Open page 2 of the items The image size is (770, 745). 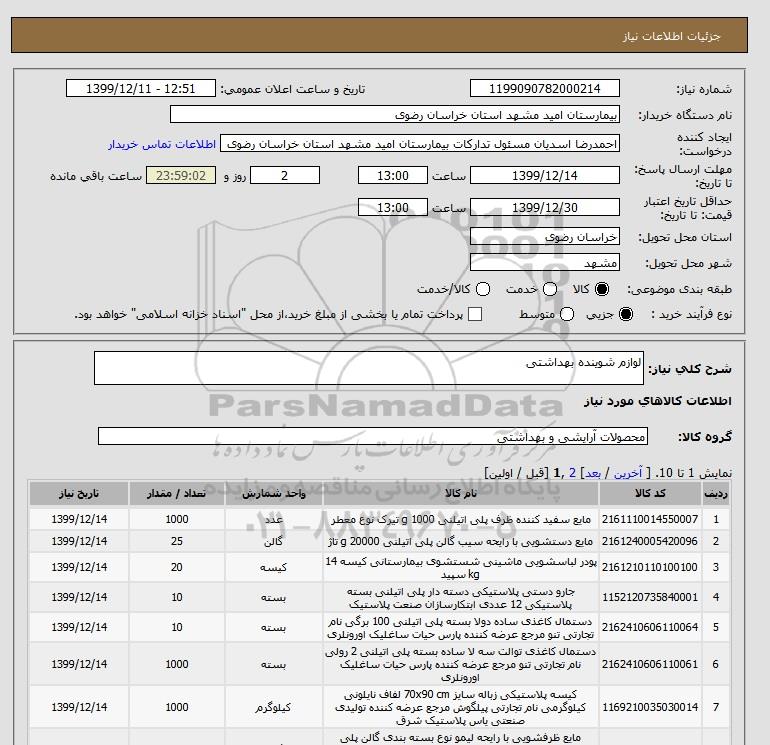pos(572,473)
